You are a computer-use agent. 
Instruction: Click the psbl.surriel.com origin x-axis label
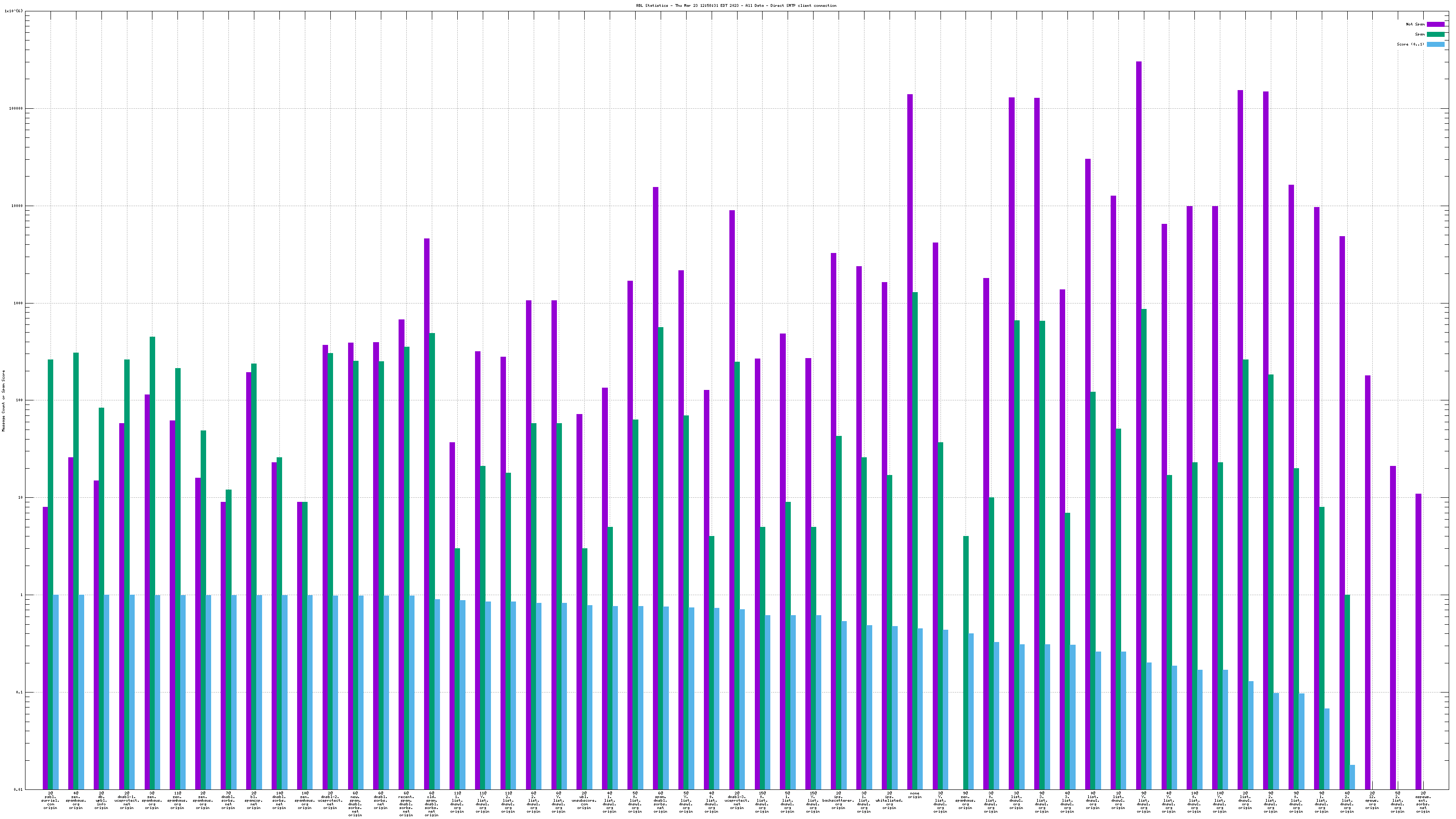pos(51,800)
